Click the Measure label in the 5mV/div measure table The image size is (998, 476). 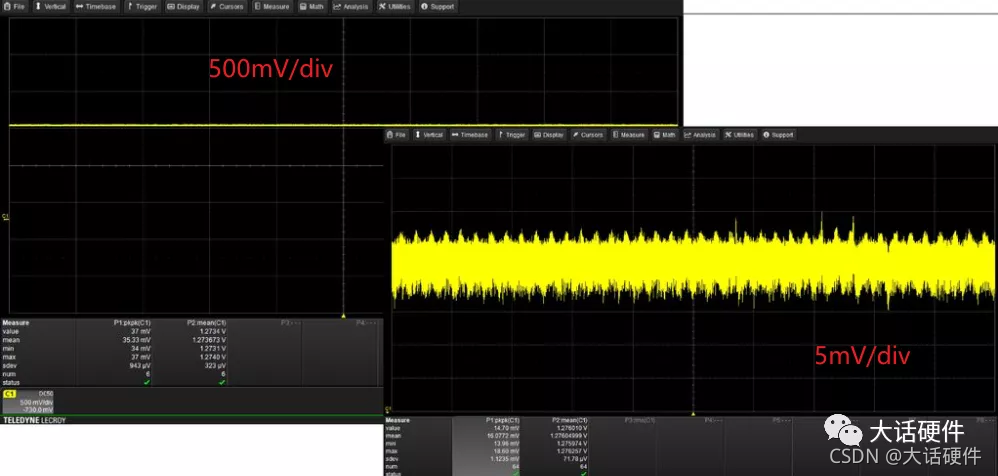pyautogui.click(x=398, y=421)
